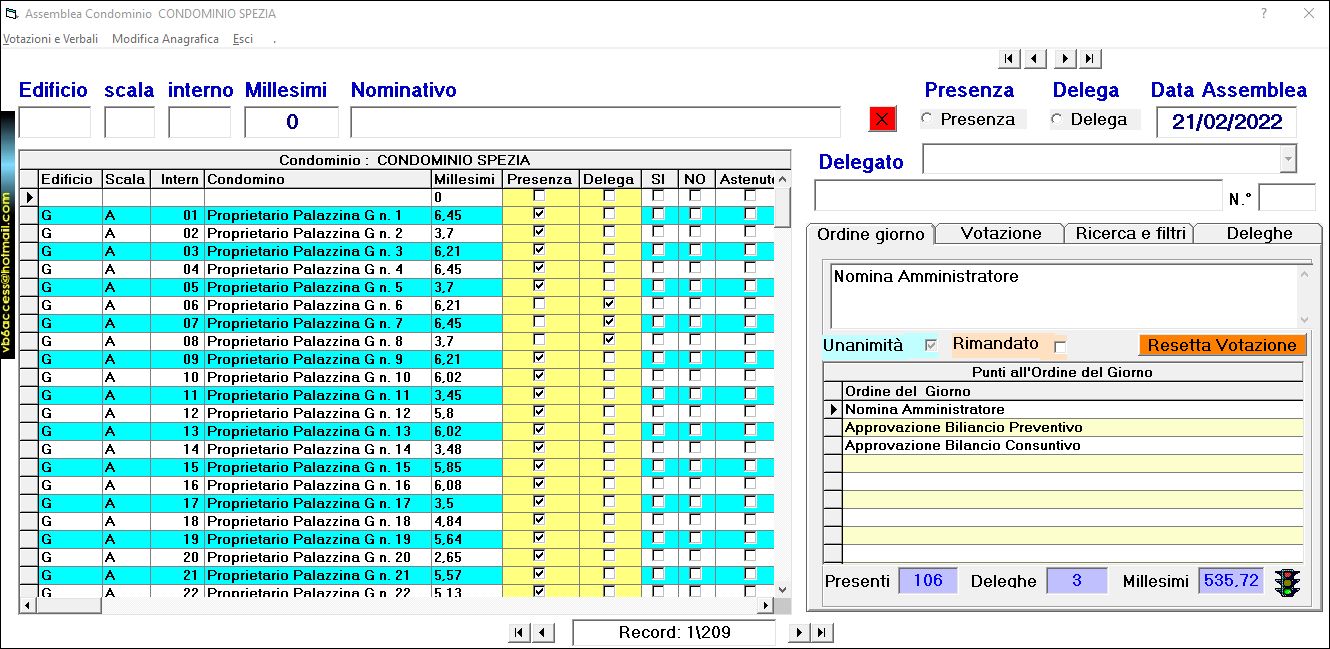Click Proprietario Palazzina G n. 20 name
Image resolution: width=1330 pixels, height=649 pixels.
pos(309,557)
